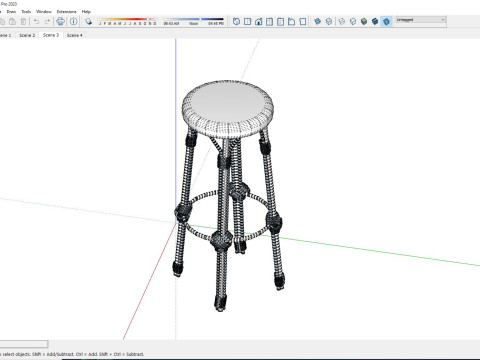Select the Scene 3 tab
This screenshot has height=360, width=480.
point(51,35)
